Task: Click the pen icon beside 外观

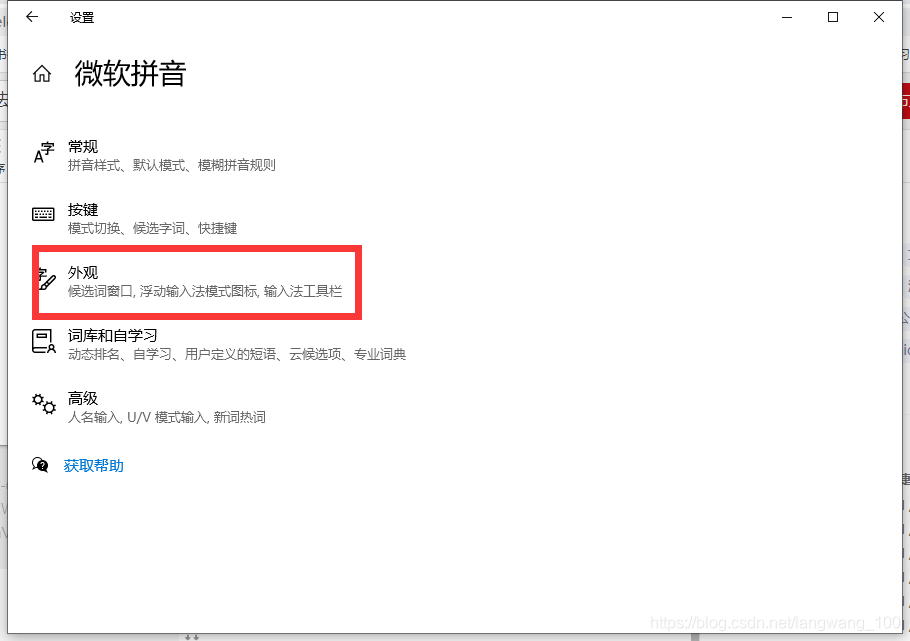Action: pos(45,280)
